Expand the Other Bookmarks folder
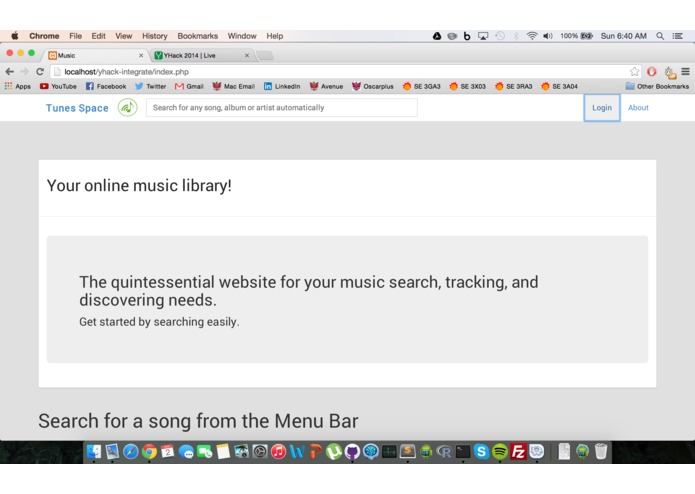This screenshot has width=695, height=494. coord(657,86)
